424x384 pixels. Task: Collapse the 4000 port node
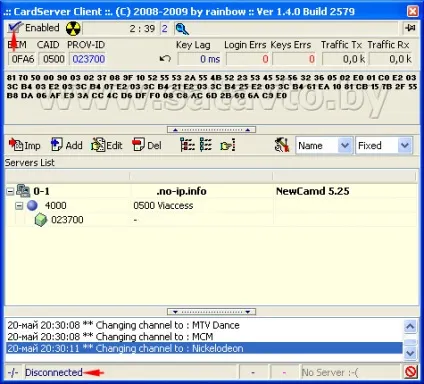click(19, 206)
